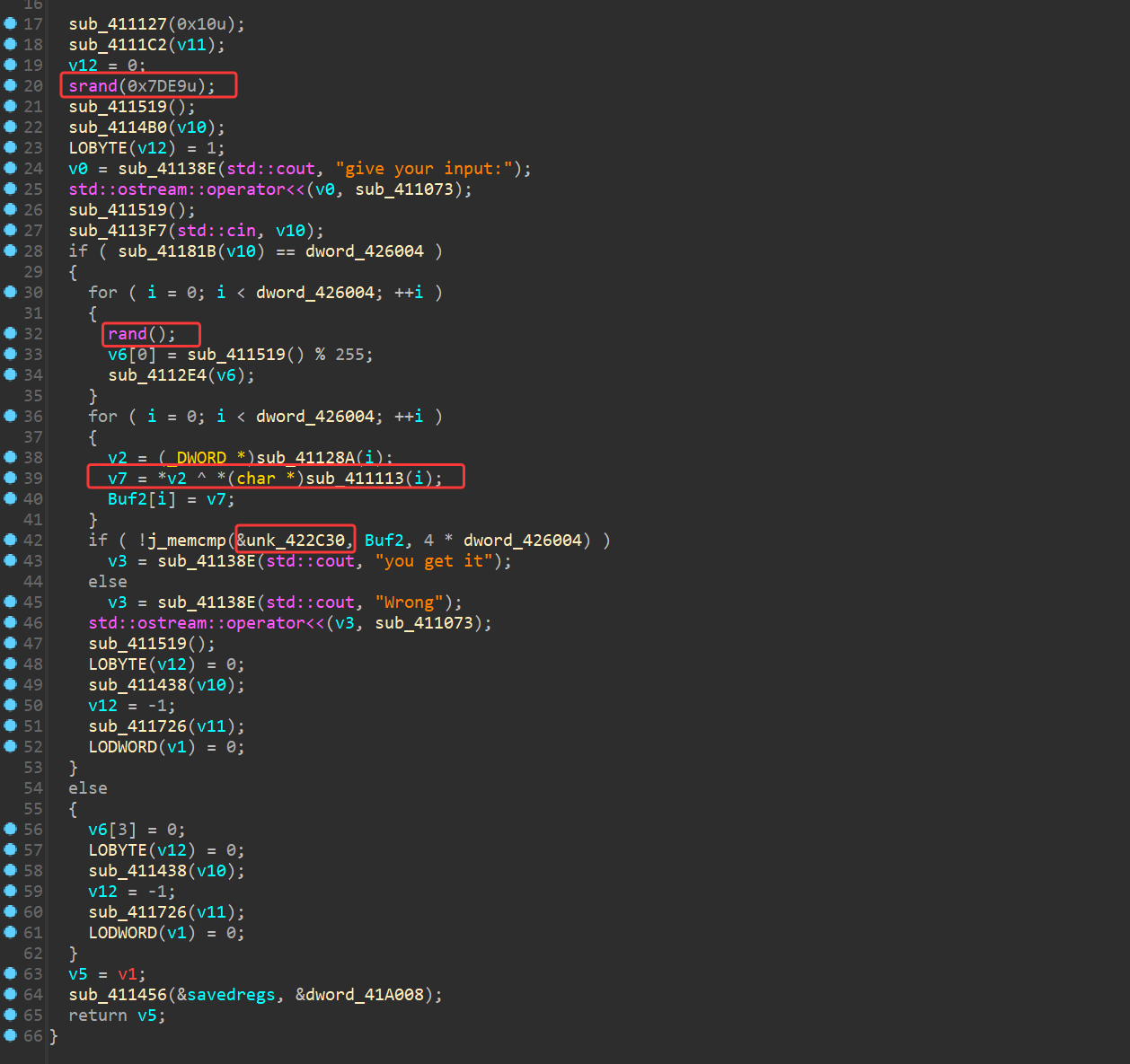Toggle the breakpoint on line 45 Wrong output

[x=10, y=602]
